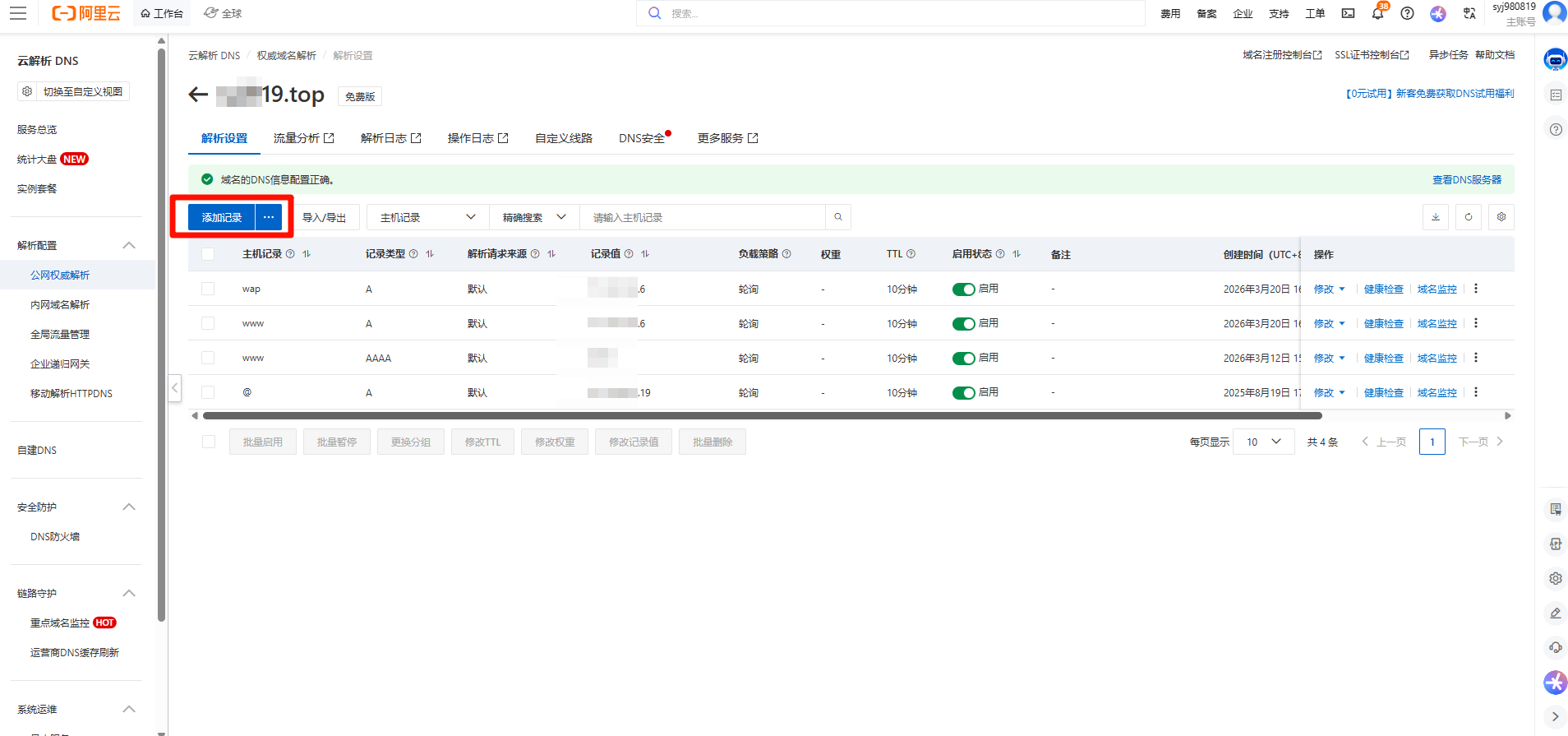Click the download icon above the table
This screenshot has height=736, width=1568.
pos(1436,217)
